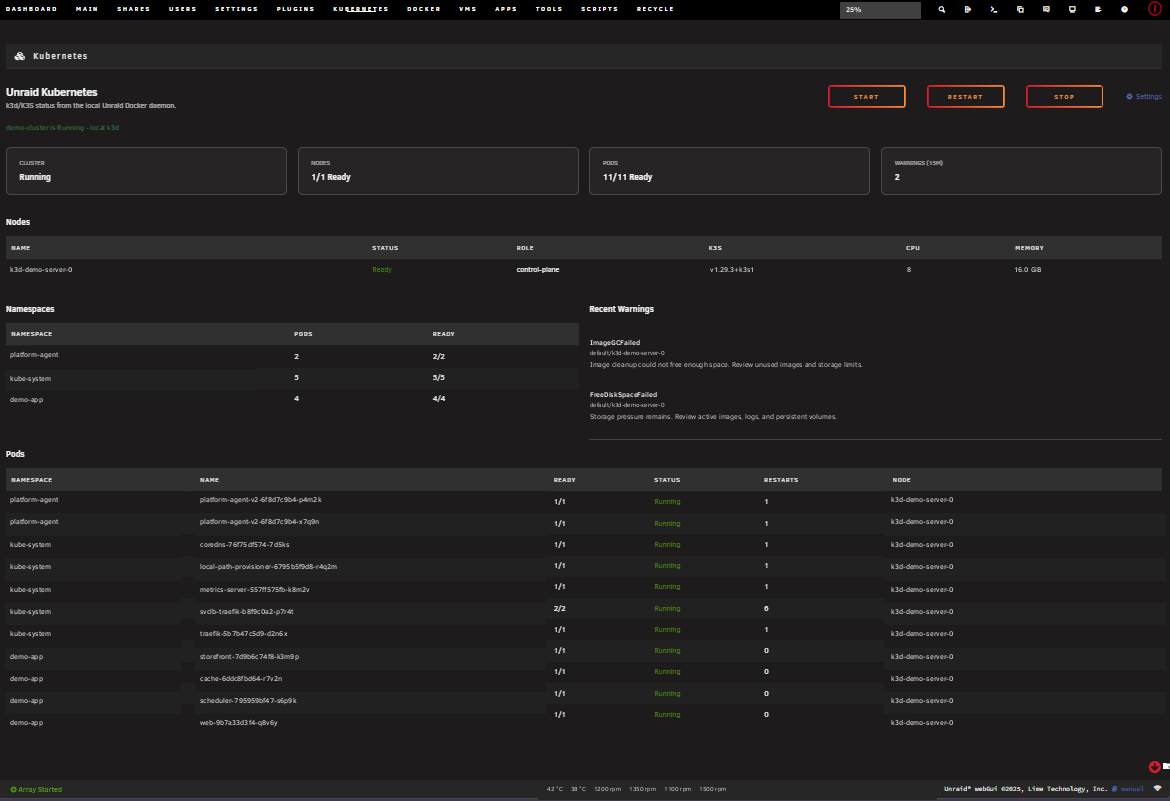Select pod web-9b7a33d3f4-q8v6y

coord(238,723)
